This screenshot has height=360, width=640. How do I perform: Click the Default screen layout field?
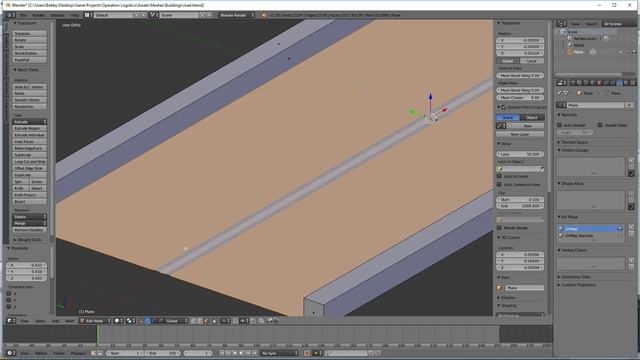(x=114, y=15)
